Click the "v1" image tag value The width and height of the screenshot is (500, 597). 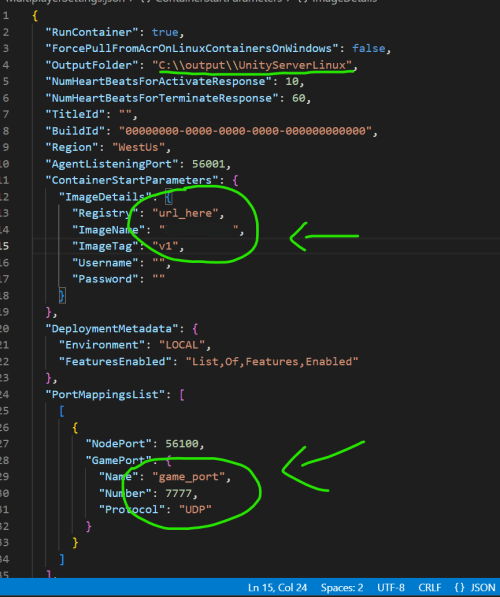click(165, 246)
